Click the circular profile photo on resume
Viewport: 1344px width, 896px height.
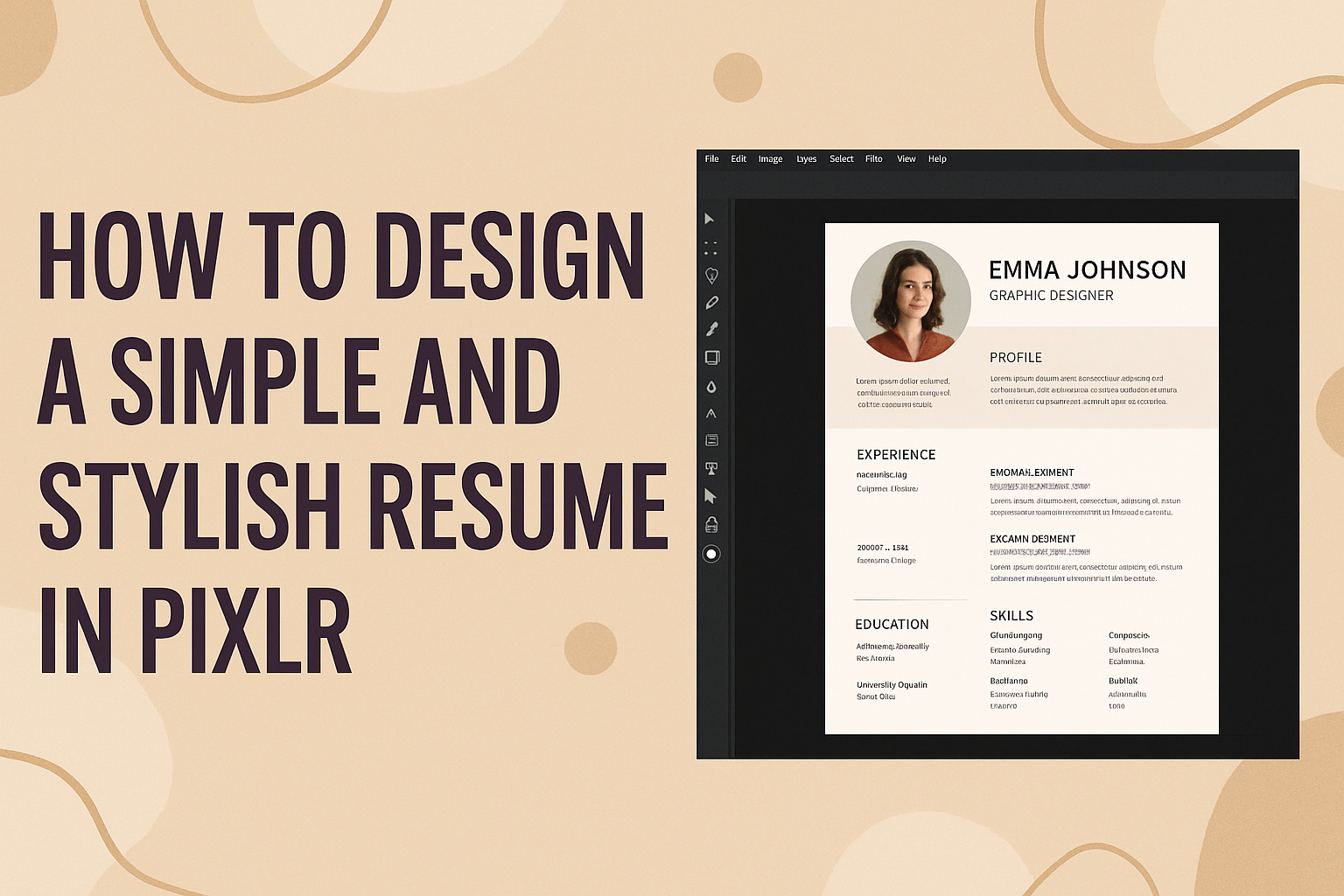coord(911,301)
